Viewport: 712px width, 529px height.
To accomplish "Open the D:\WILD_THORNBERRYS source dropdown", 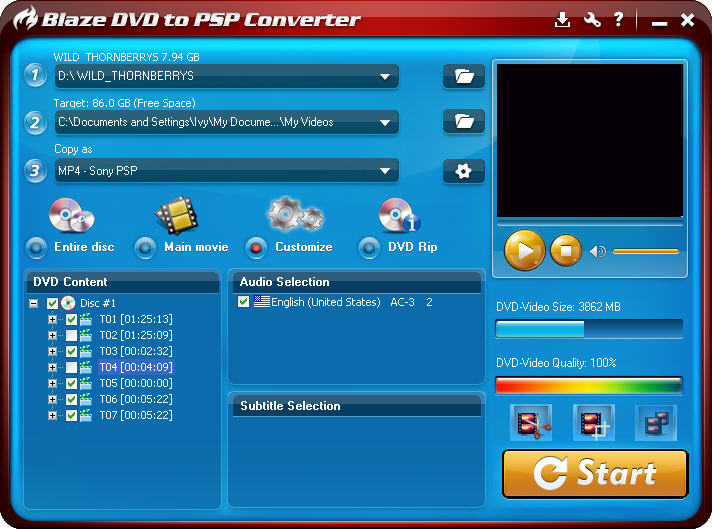I will (x=385, y=76).
